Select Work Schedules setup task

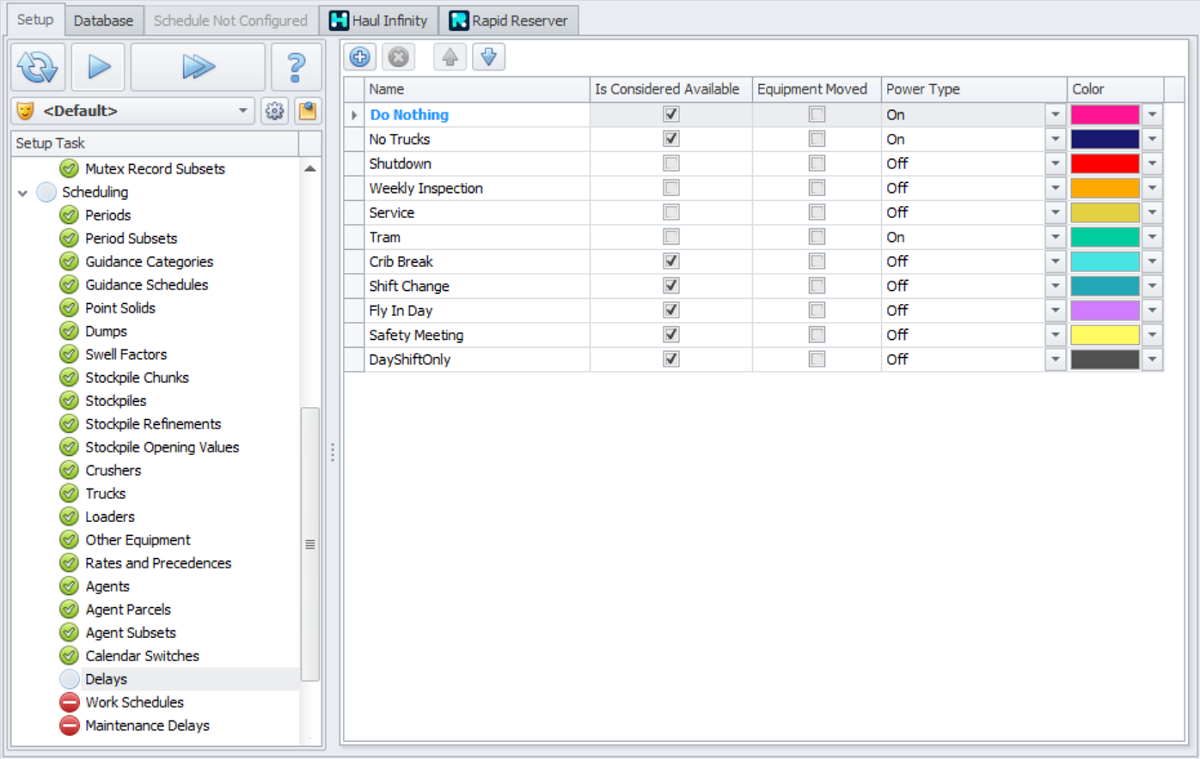pos(134,702)
